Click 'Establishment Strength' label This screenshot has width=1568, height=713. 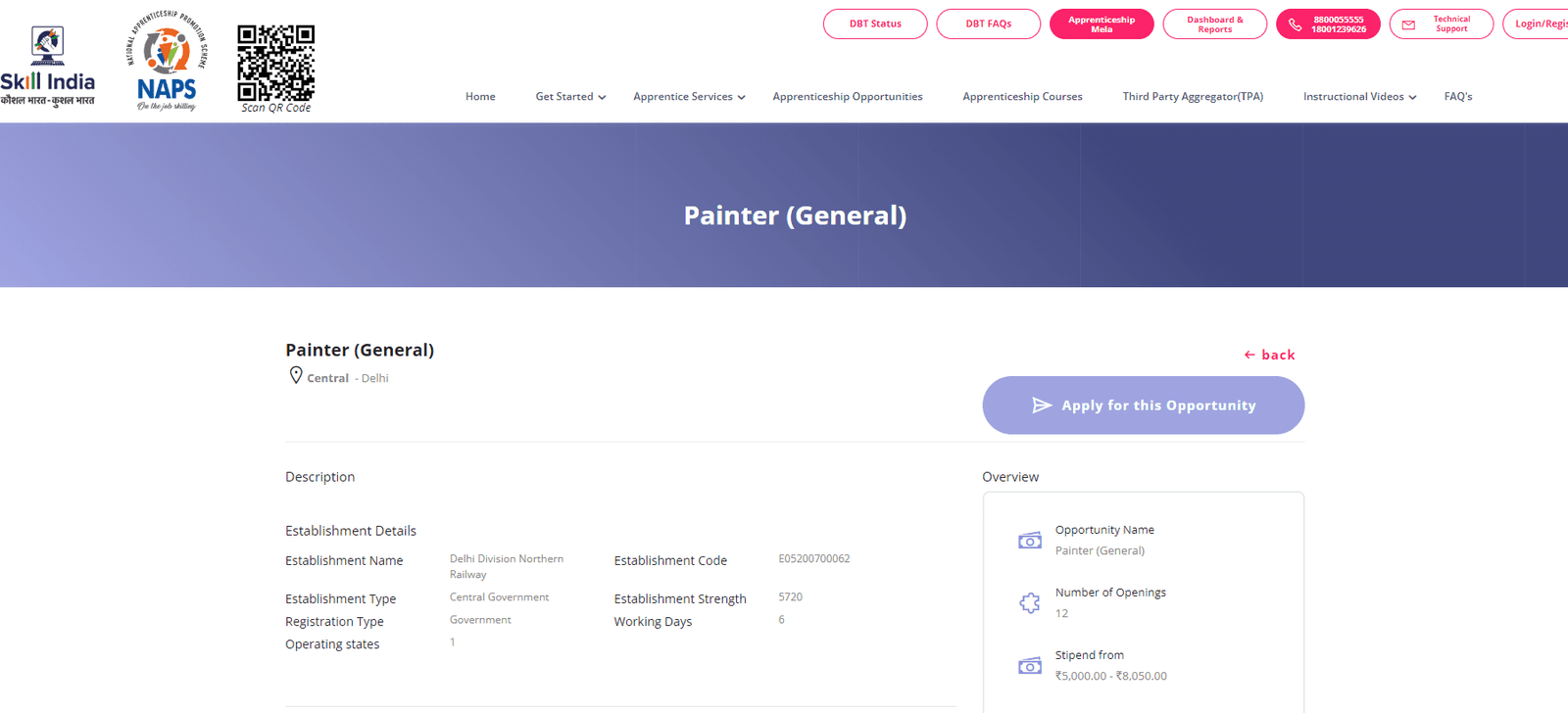[x=680, y=599]
